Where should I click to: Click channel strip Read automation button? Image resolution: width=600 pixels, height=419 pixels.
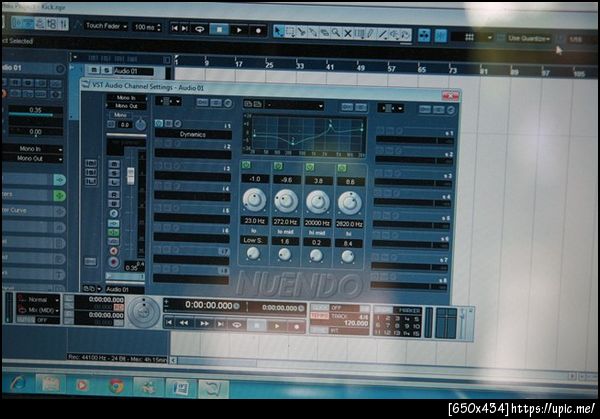coord(114,194)
